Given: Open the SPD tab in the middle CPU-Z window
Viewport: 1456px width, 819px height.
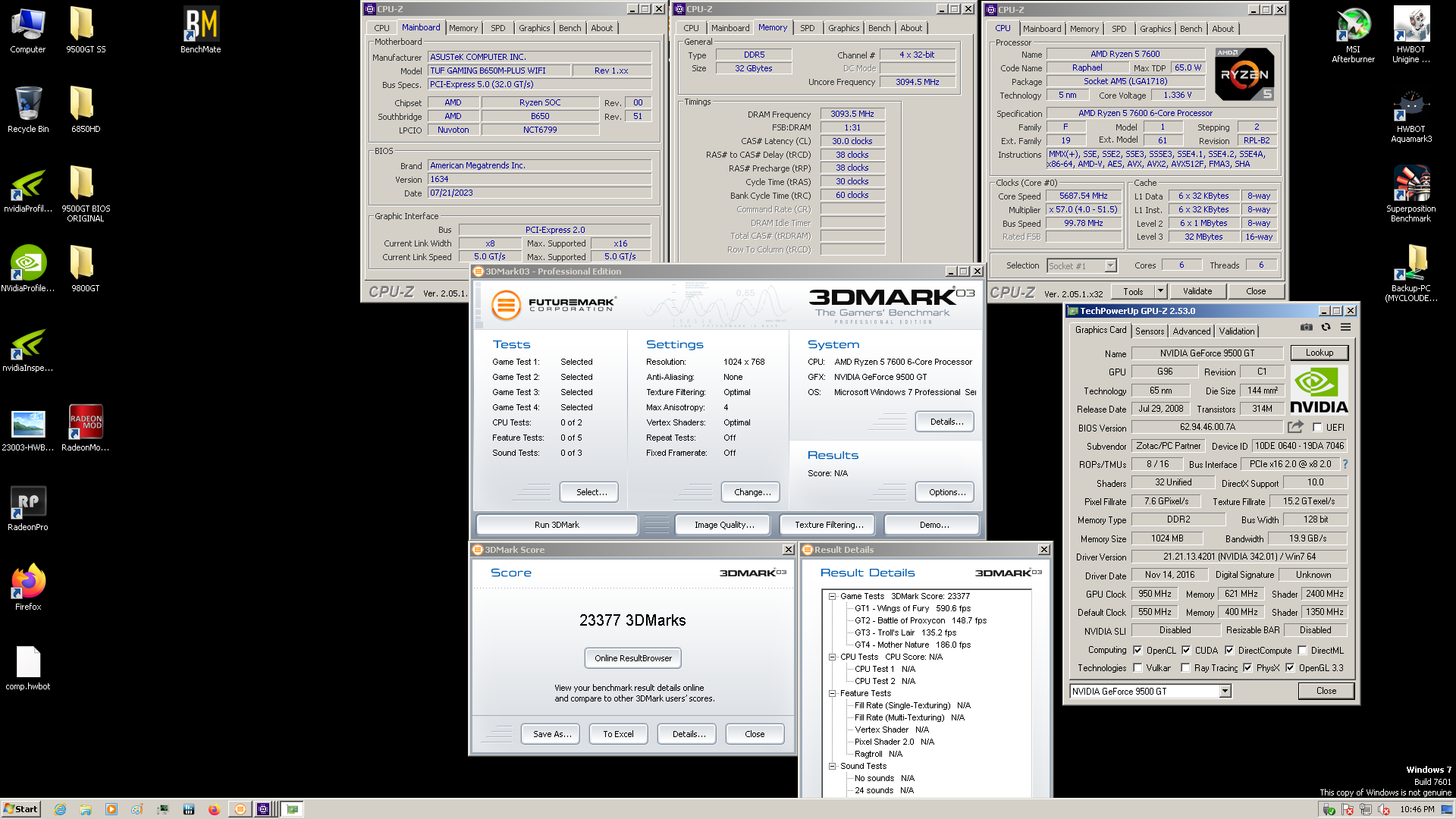Looking at the screenshot, I should (807, 28).
